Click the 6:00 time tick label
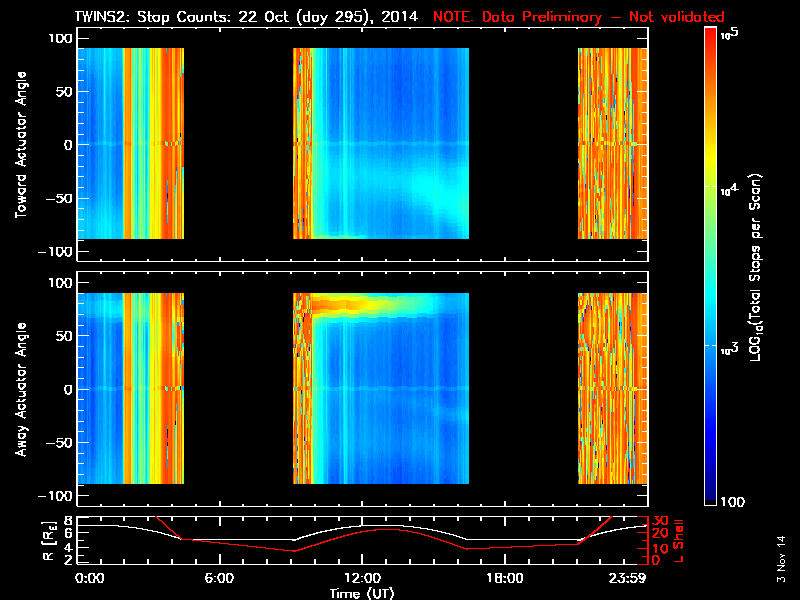 coord(220,578)
